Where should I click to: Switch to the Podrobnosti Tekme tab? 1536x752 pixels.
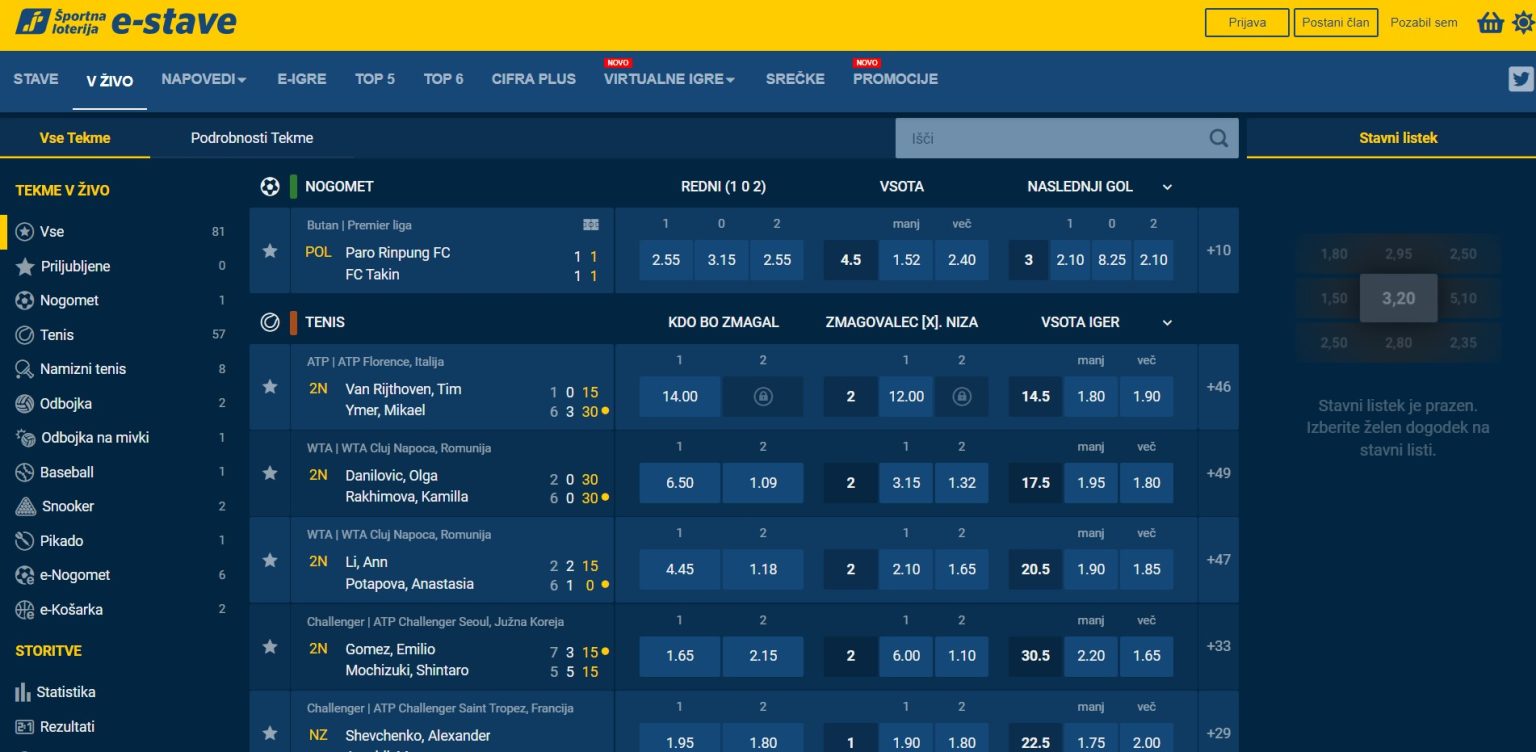[252, 138]
